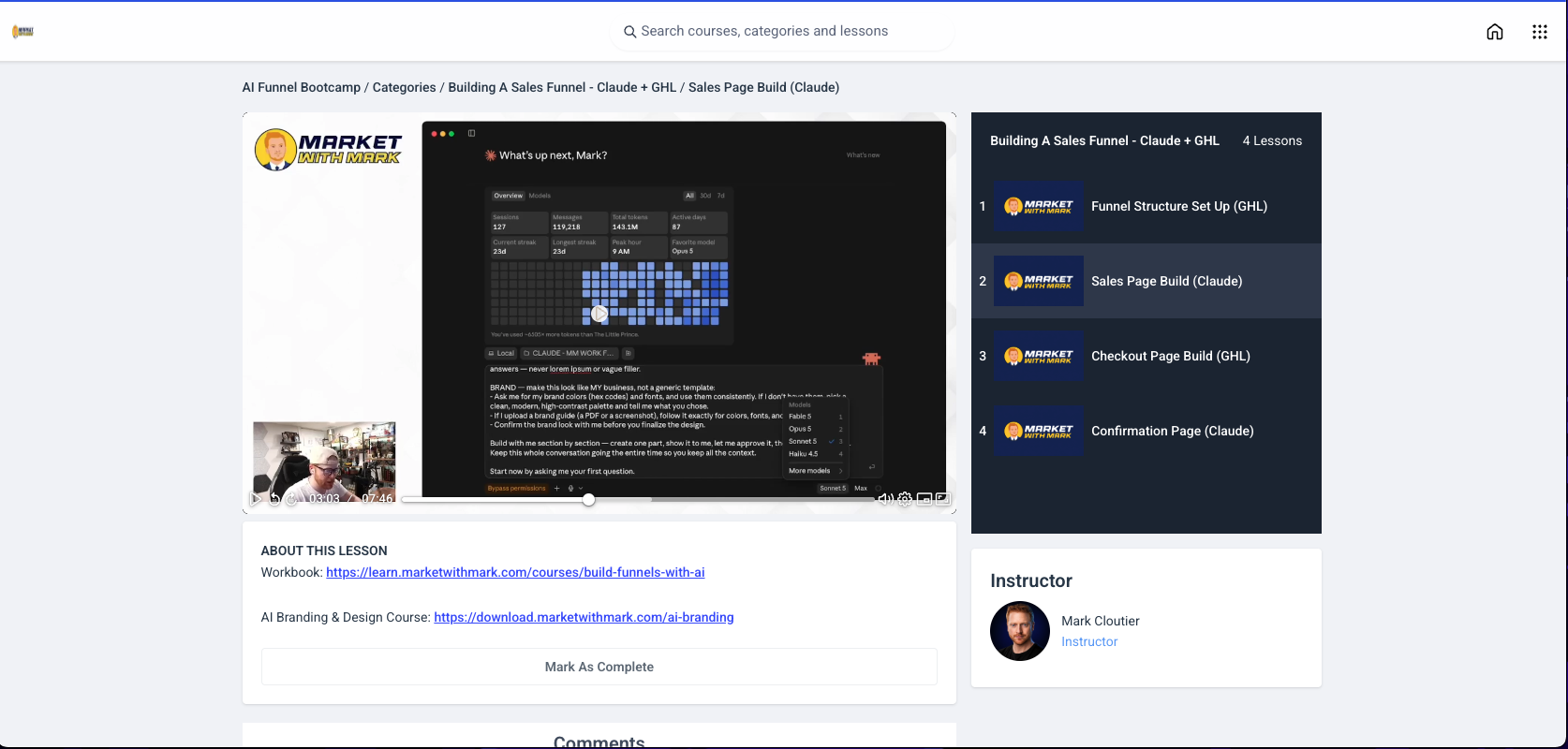
Task: Mute the video volume speaker icon
Action: click(x=885, y=499)
